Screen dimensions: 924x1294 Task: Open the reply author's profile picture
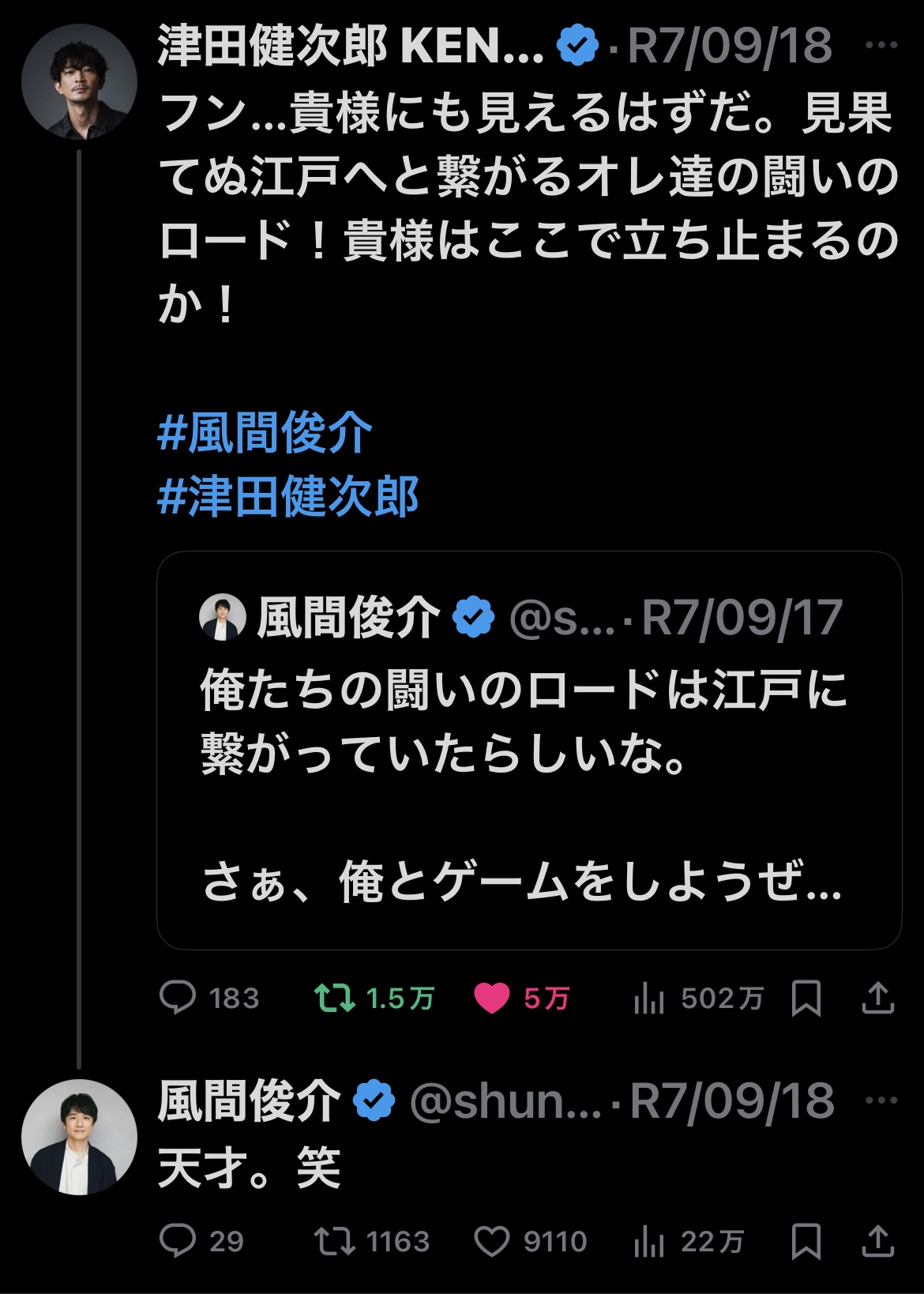pos(79,1137)
